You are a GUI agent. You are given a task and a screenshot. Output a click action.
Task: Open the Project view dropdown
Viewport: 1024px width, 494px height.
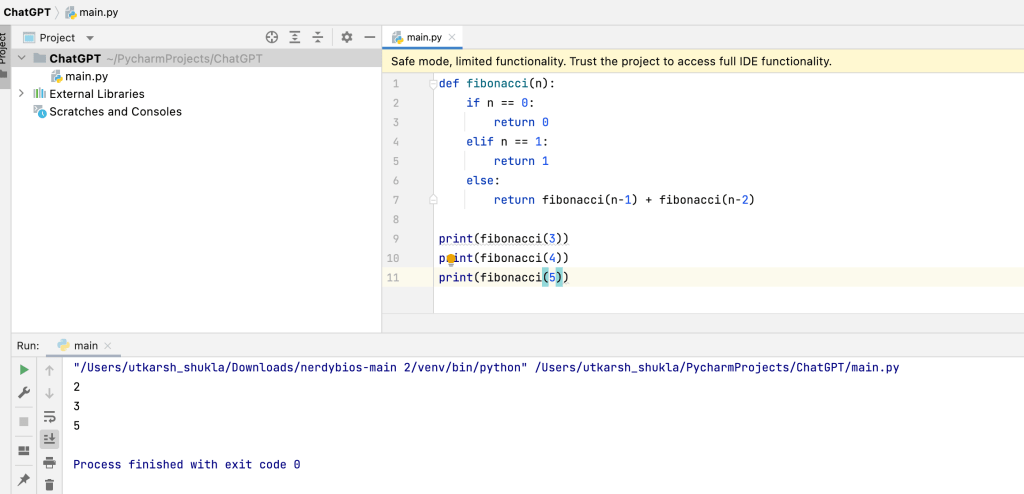click(90, 38)
